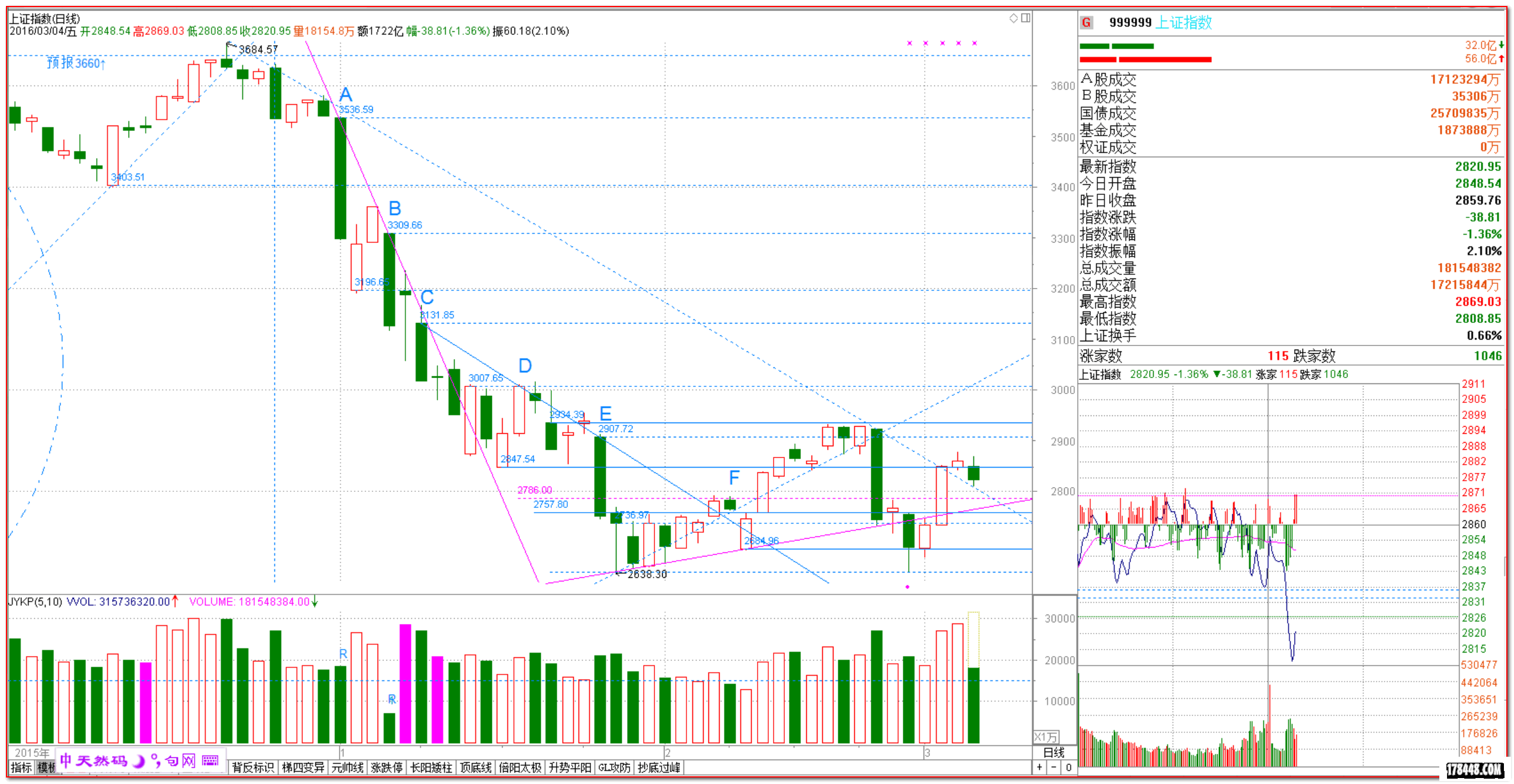
Task: Click the 最高指数 value 2869.03
Action: [x=1478, y=302]
